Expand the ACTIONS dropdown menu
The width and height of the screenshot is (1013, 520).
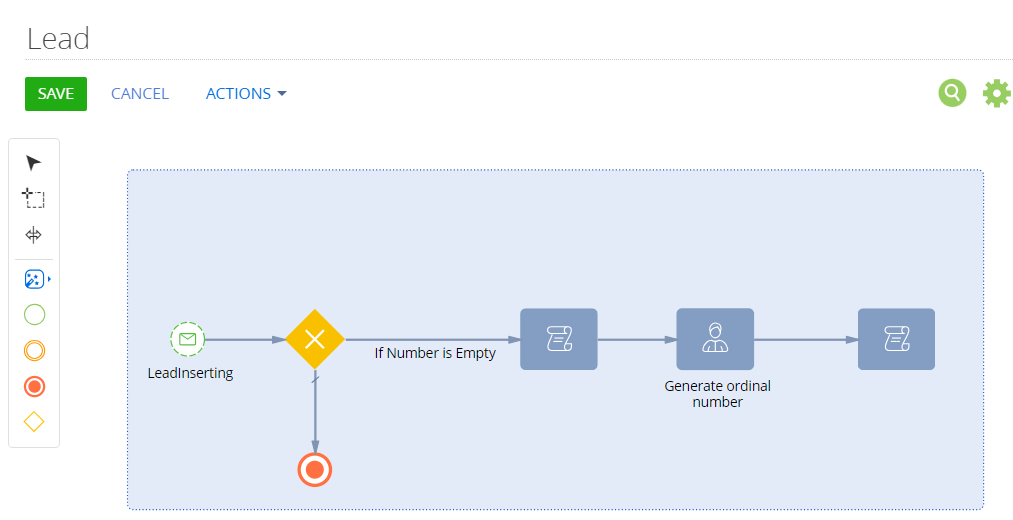[x=245, y=94]
